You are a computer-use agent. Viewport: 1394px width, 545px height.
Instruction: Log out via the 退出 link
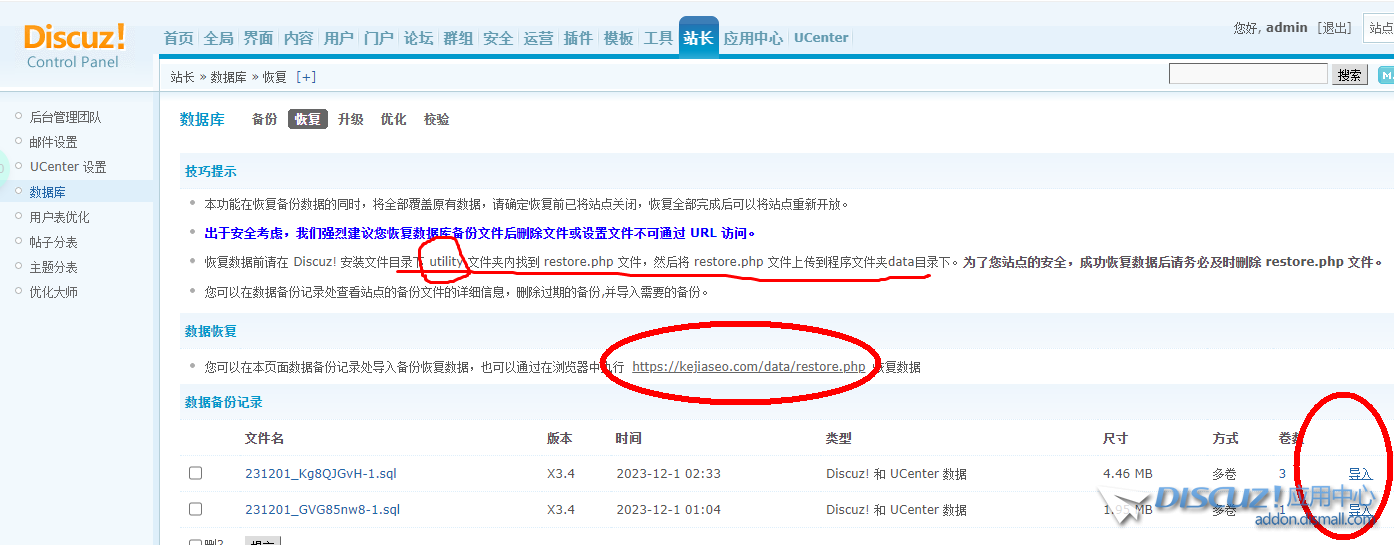pyautogui.click(x=1335, y=28)
